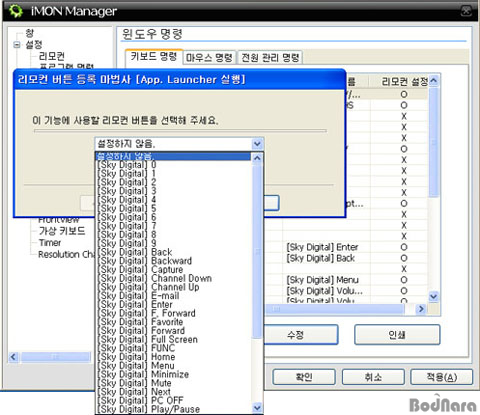Viewport: 480px width, 415px height.
Task: Click left tree scroll-left arrow
Action: pos(13,357)
